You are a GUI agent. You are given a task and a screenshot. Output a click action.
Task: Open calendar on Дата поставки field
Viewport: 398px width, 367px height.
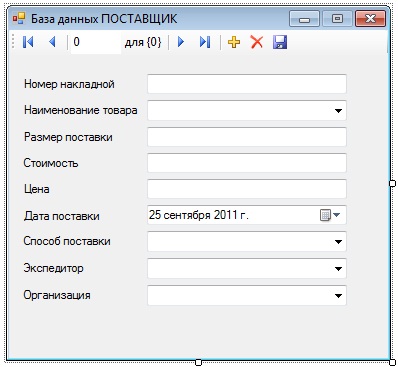(330, 215)
